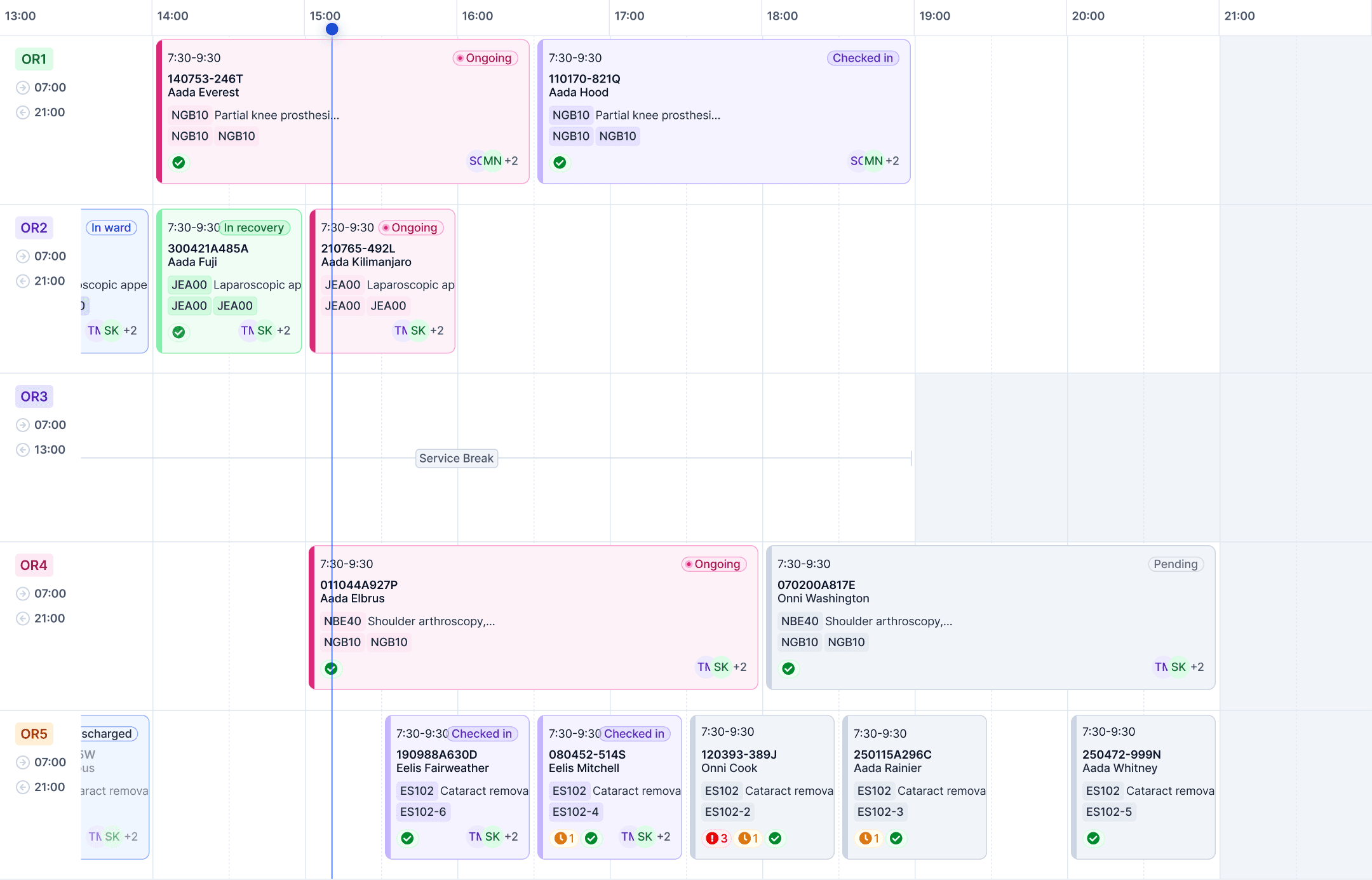Expand +2 staff on Aada Everest card
Viewport: 1372px width, 880px height.
(511, 161)
